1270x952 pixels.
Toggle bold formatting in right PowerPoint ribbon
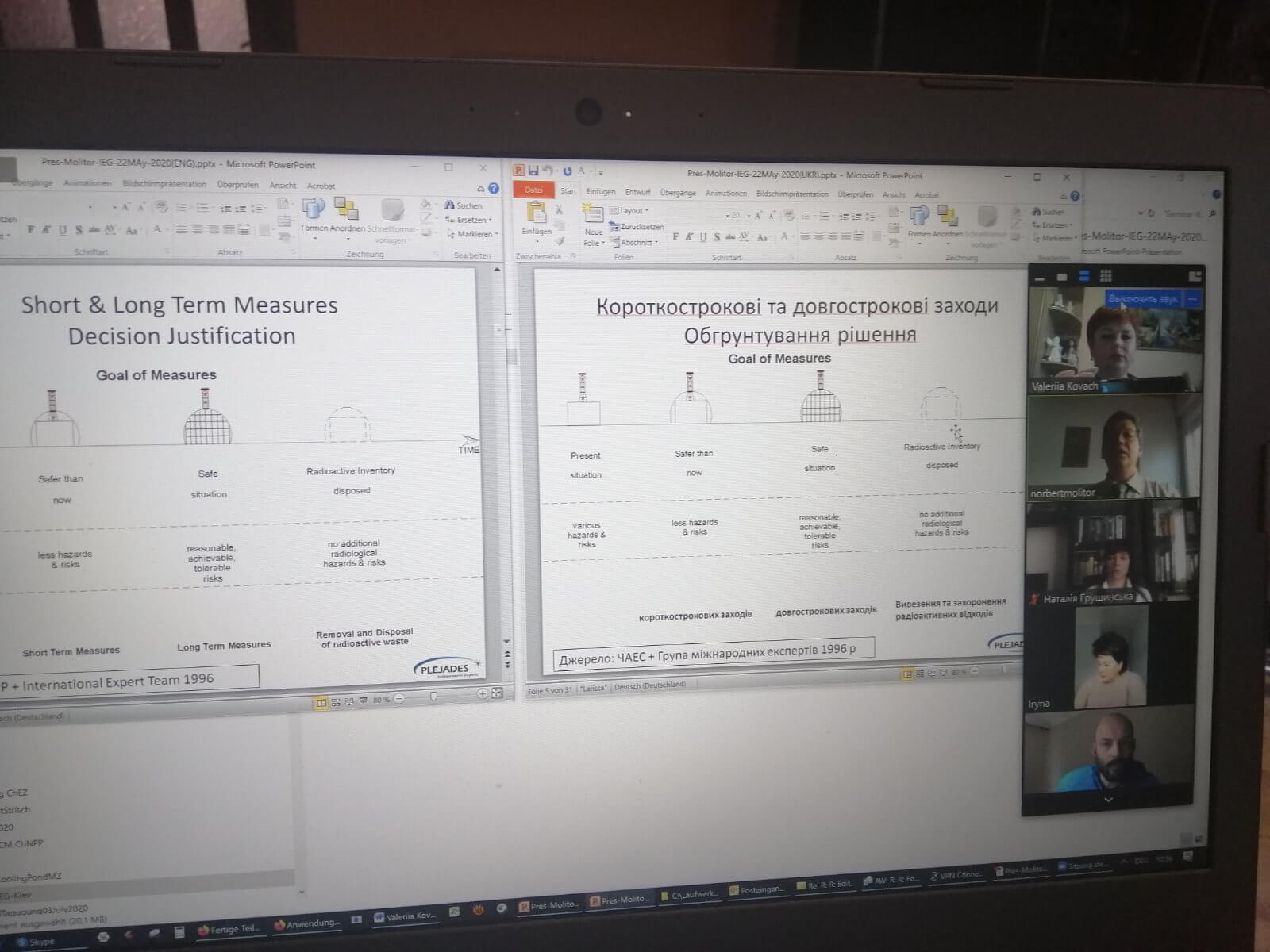point(675,236)
